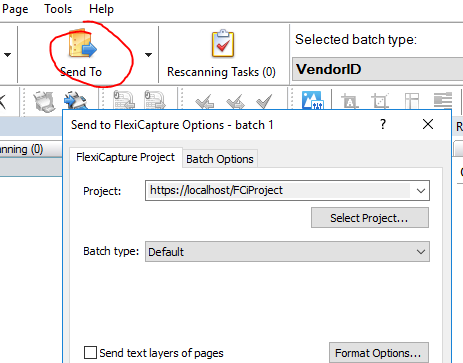Open the Tools menu
Viewport: 463px width, 363px height.
coord(58,9)
